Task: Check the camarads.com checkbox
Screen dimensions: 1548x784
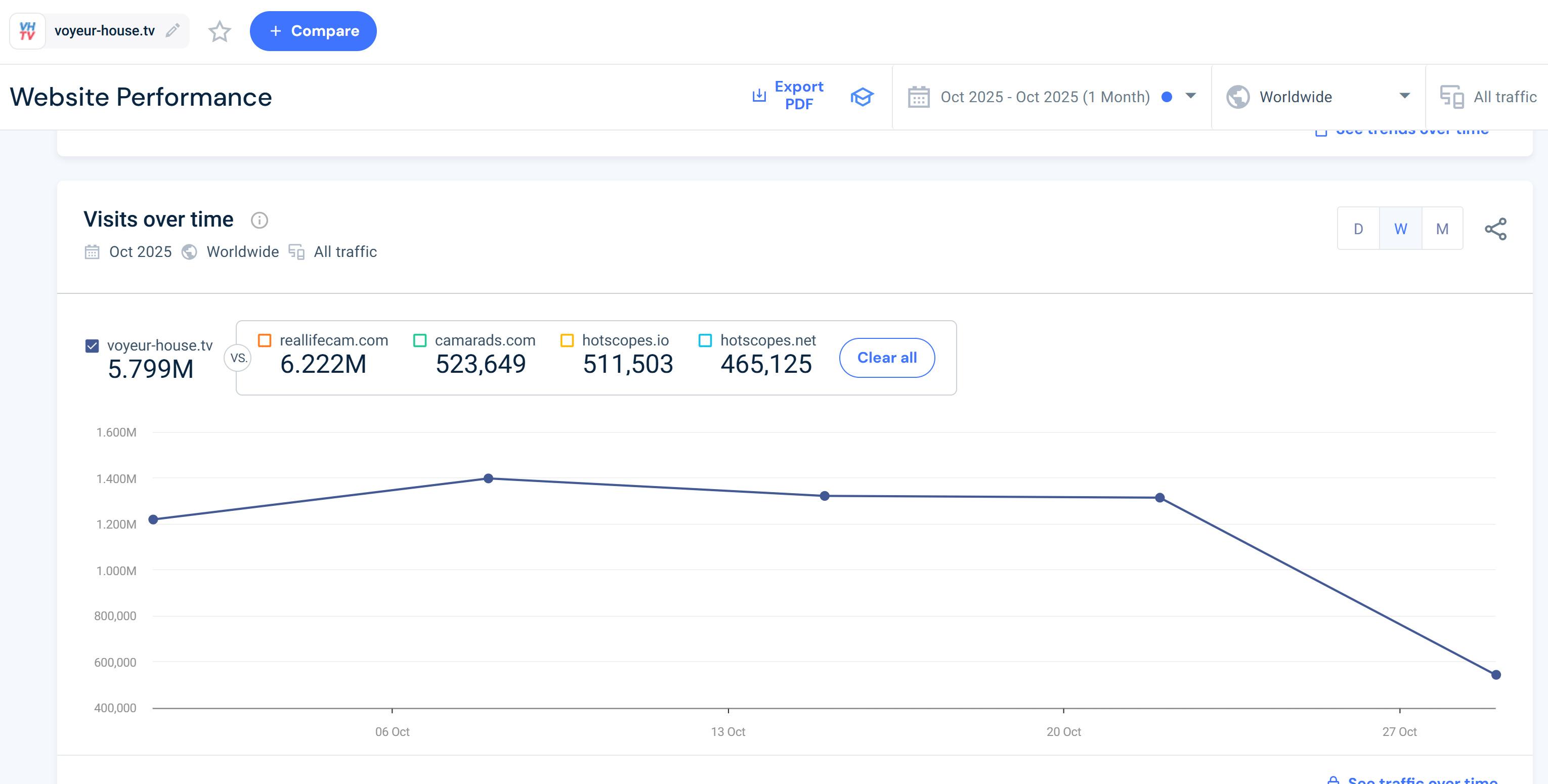Action: 420,340
